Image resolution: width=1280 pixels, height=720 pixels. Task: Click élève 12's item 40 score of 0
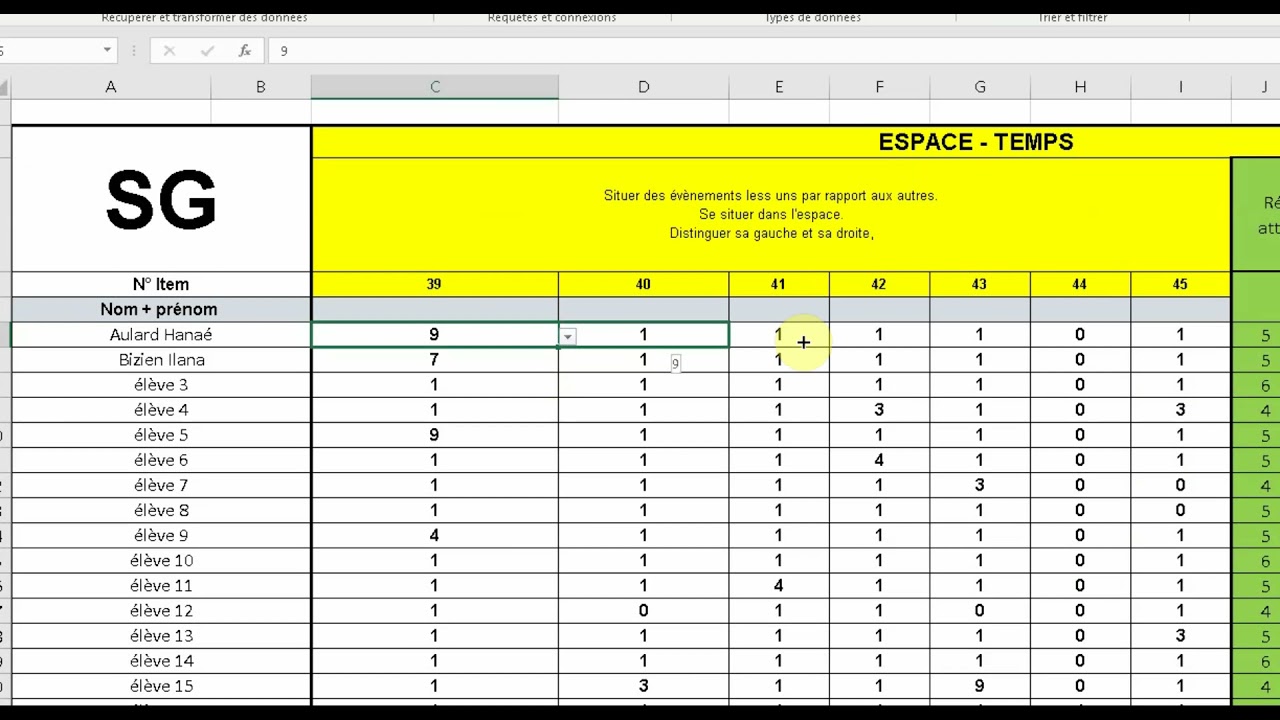(x=644, y=610)
